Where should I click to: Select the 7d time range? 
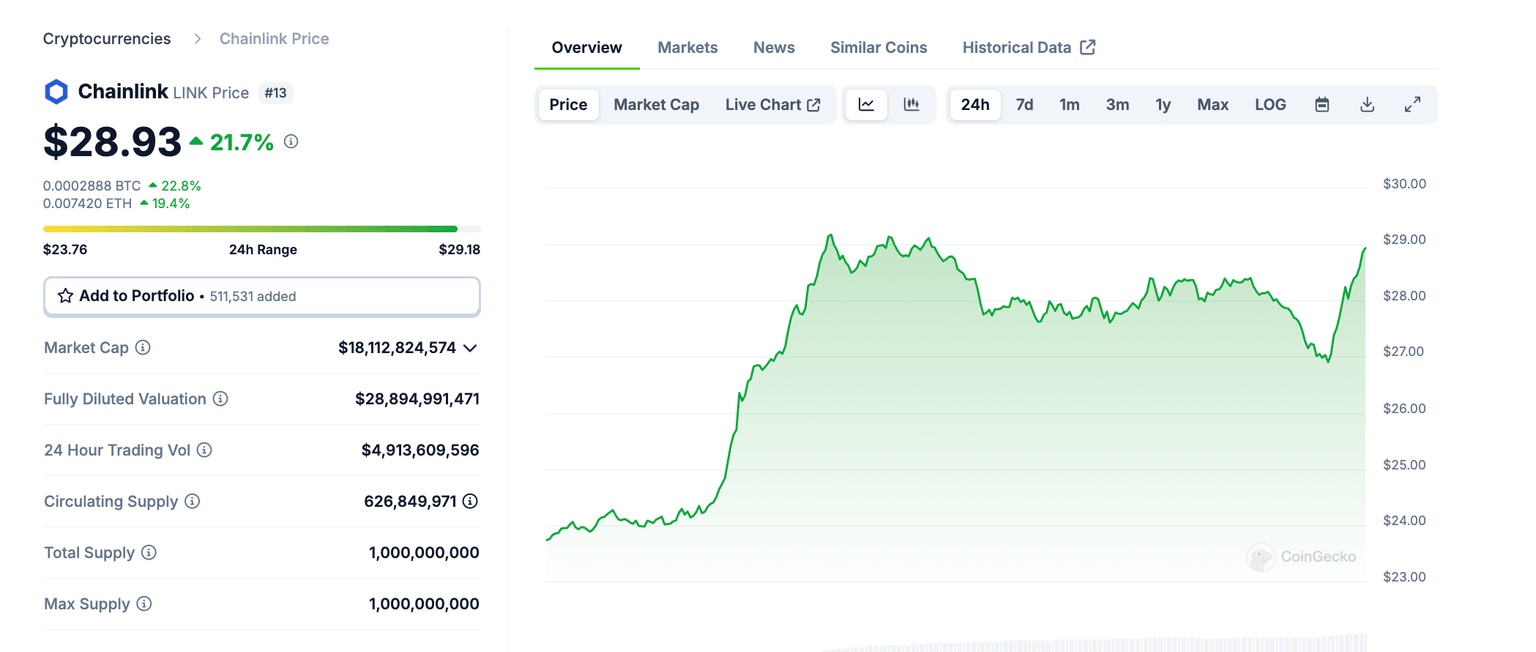1024,105
